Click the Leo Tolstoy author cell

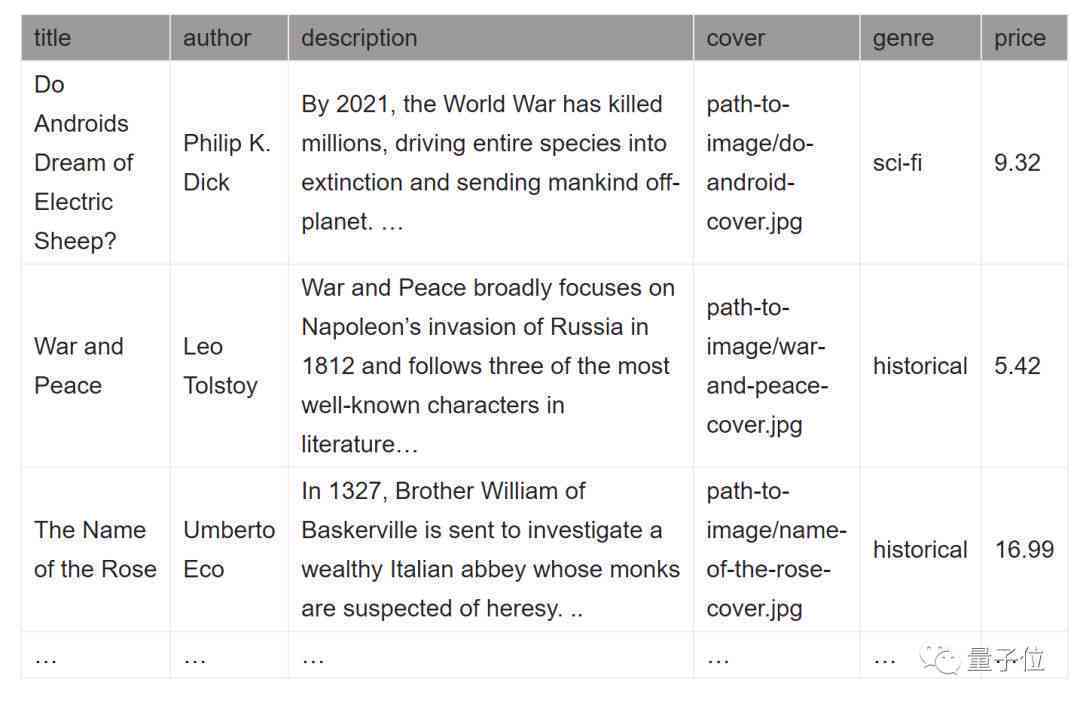pos(229,366)
